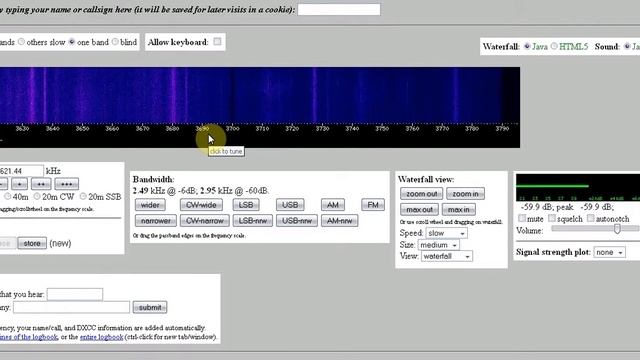Click the logbook comments input field
This screenshot has height=360, width=640.
pos(71,307)
